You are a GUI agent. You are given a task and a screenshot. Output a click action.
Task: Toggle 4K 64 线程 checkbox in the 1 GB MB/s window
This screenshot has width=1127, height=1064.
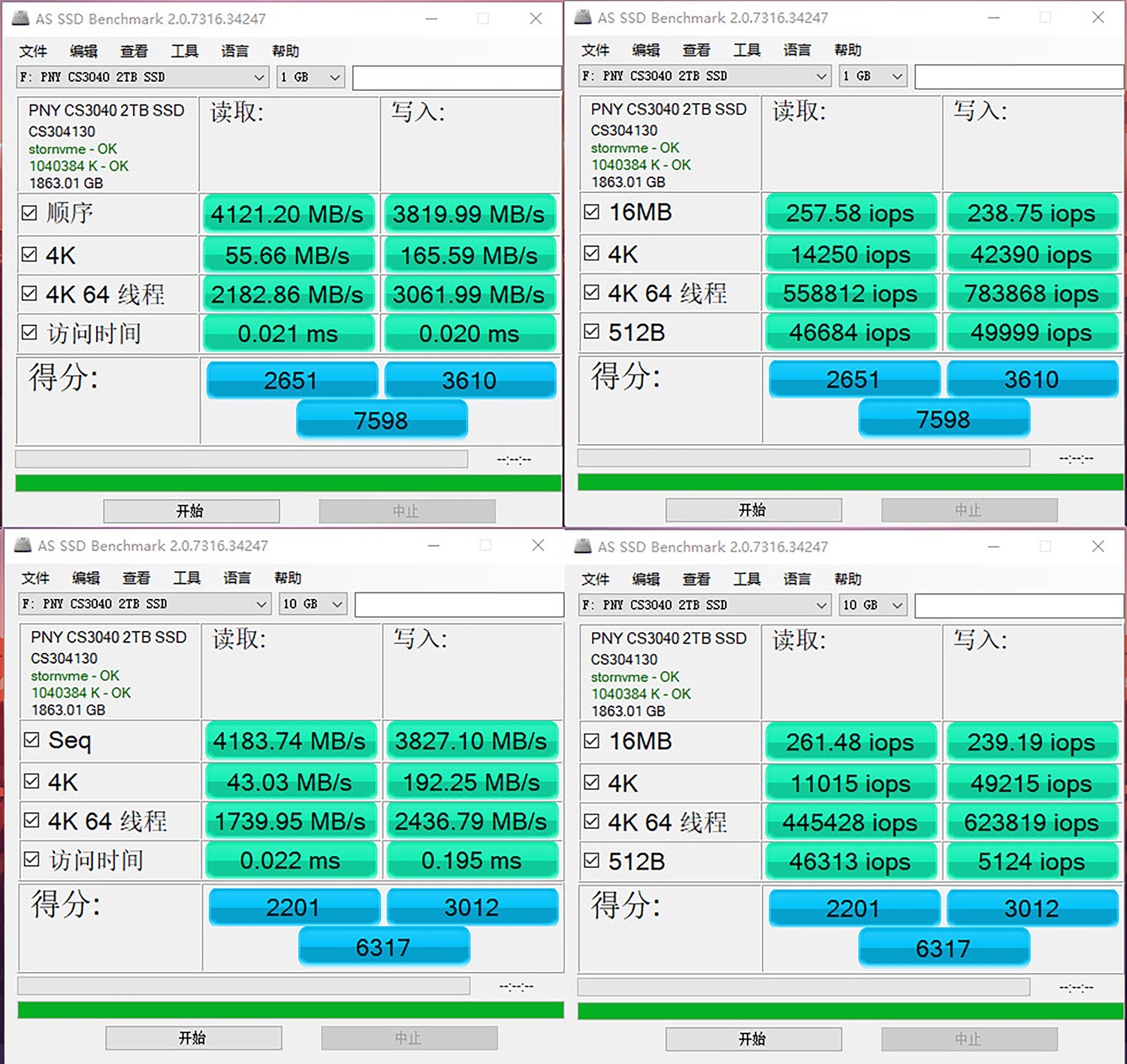29,293
